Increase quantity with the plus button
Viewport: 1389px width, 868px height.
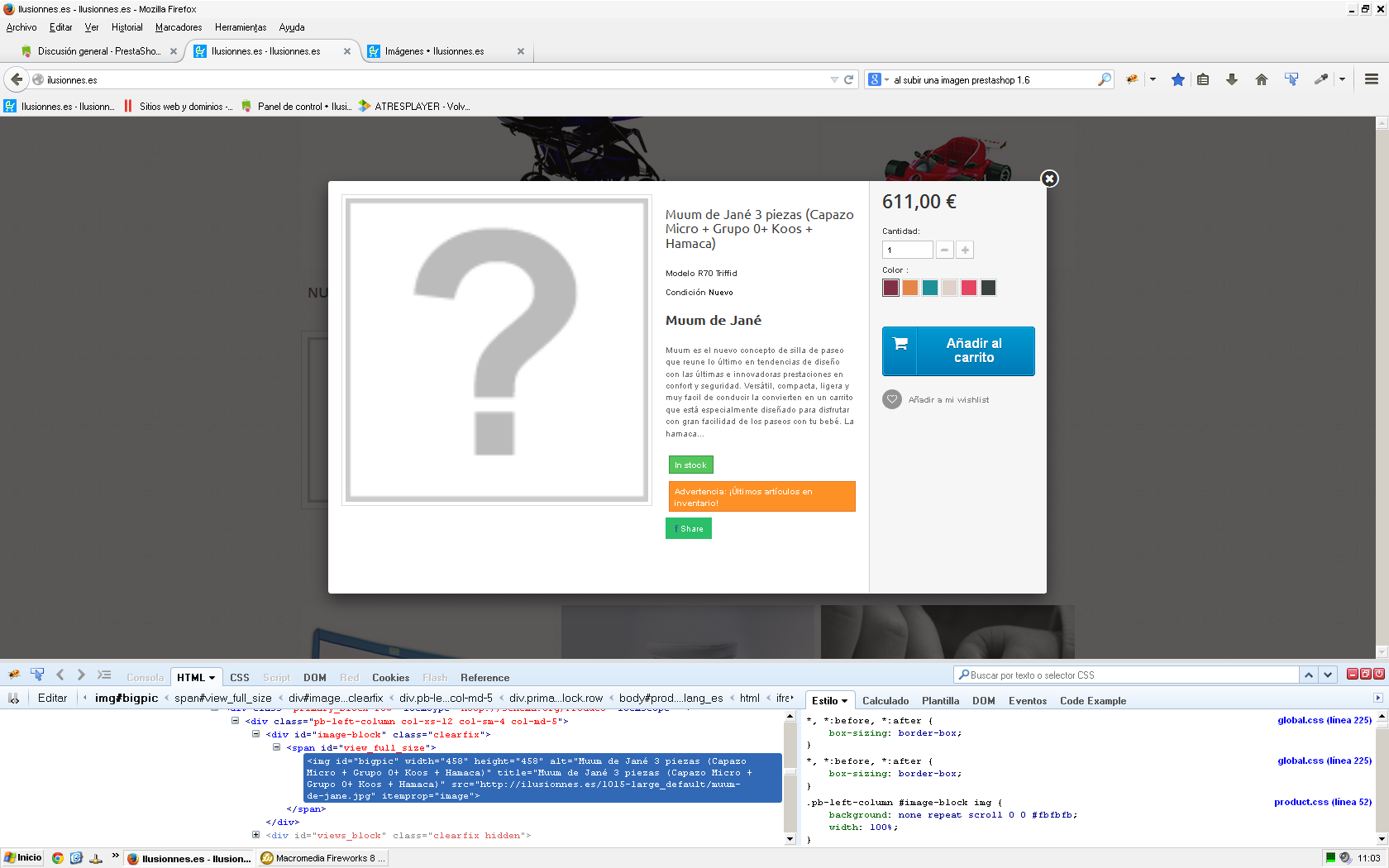(965, 250)
